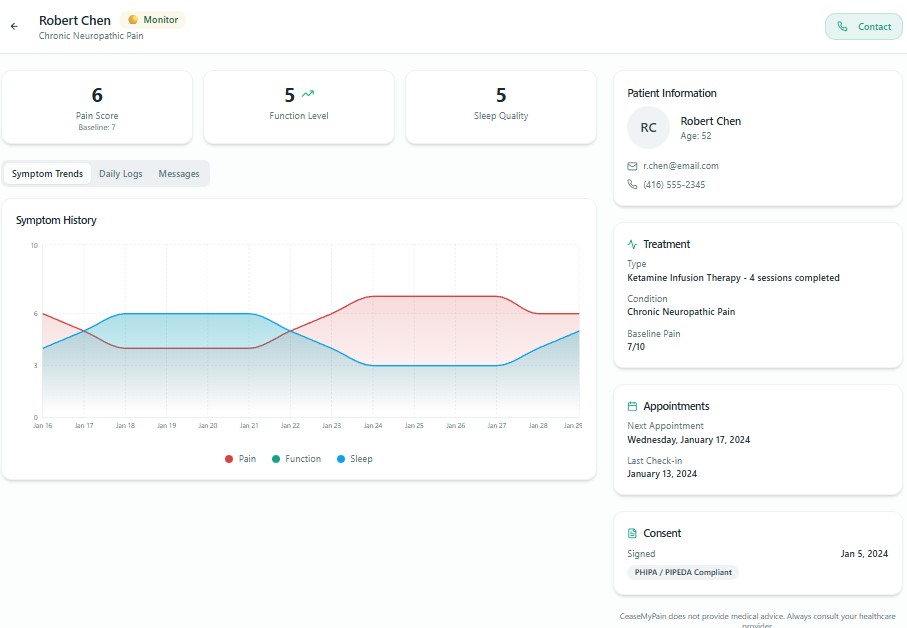The height and width of the screenshot is (628, 907).
Task: Click the Appointments calendar icon
Action: [632, 407]
